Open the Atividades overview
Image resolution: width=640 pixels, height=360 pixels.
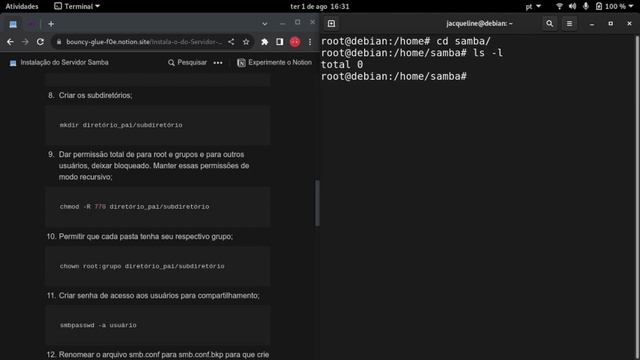pos(22,7)
